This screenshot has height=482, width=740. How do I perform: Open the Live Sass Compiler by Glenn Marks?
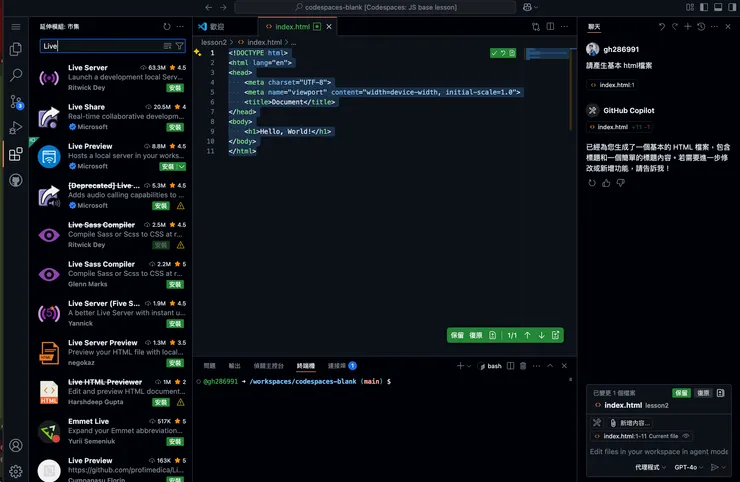pos(112,274)
